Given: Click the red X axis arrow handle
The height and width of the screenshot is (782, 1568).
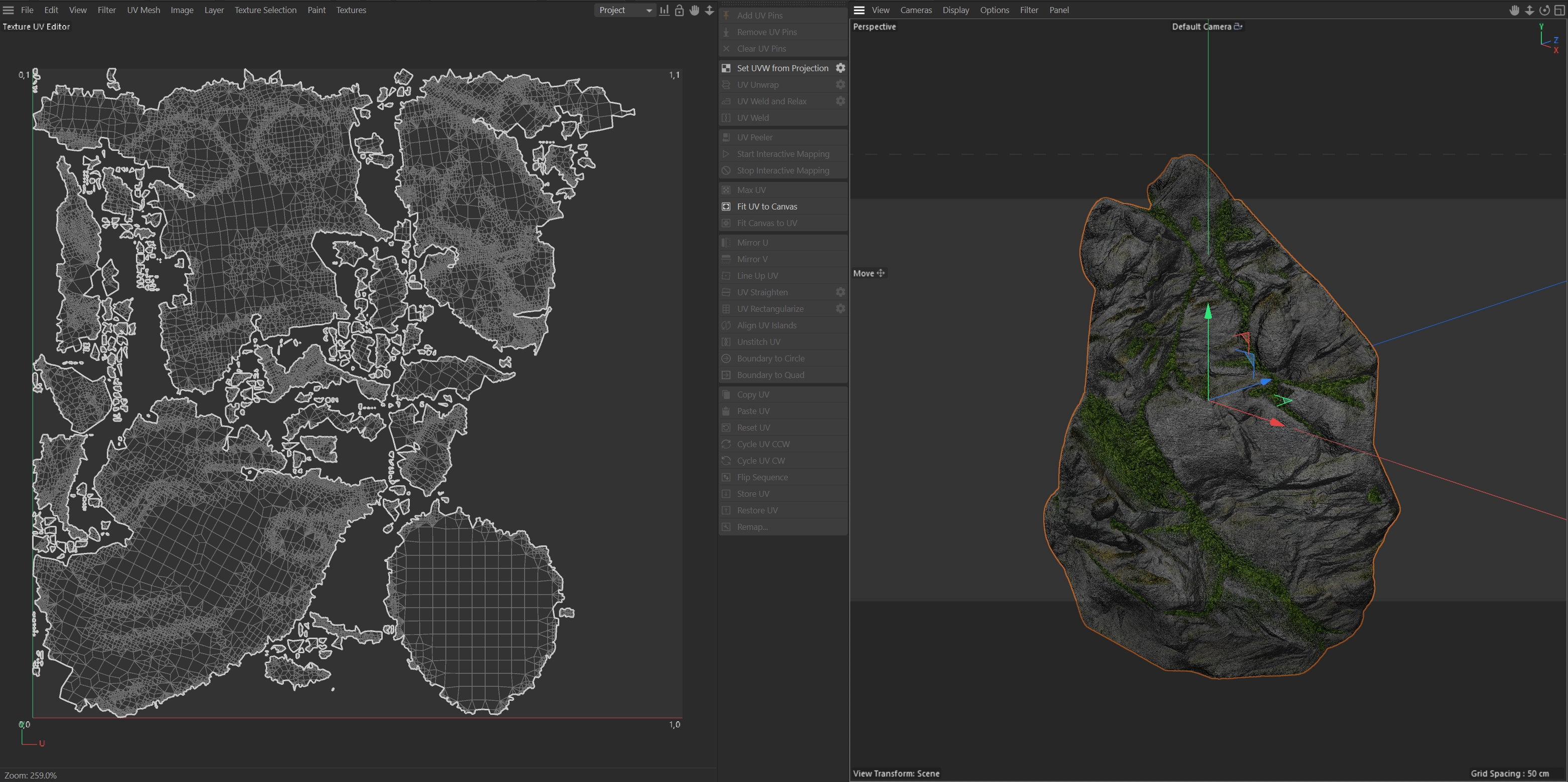Looking at the screenshot, I should click(x=1277, y=422).
